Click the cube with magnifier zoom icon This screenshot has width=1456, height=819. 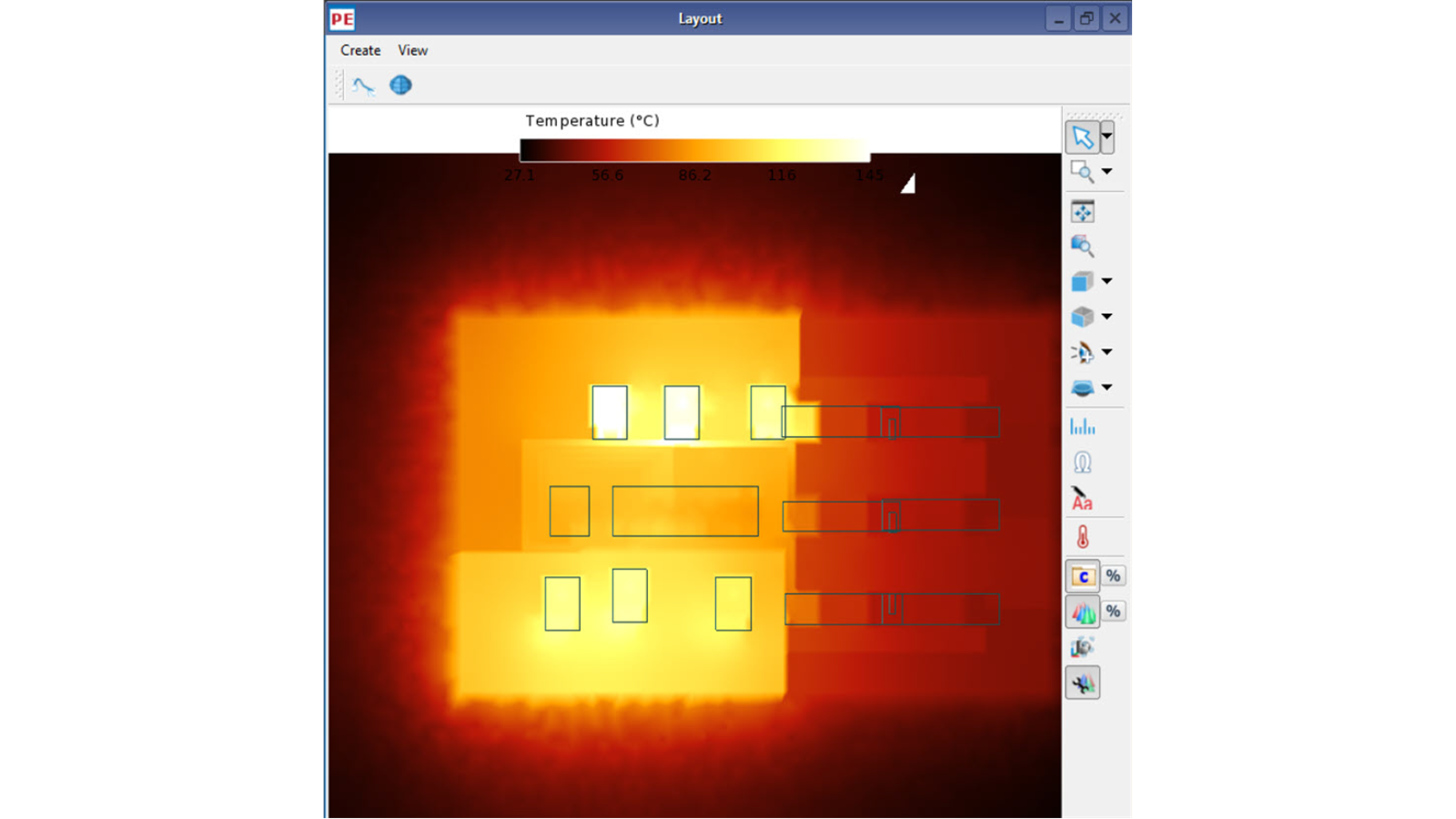tap(1082, 246)
